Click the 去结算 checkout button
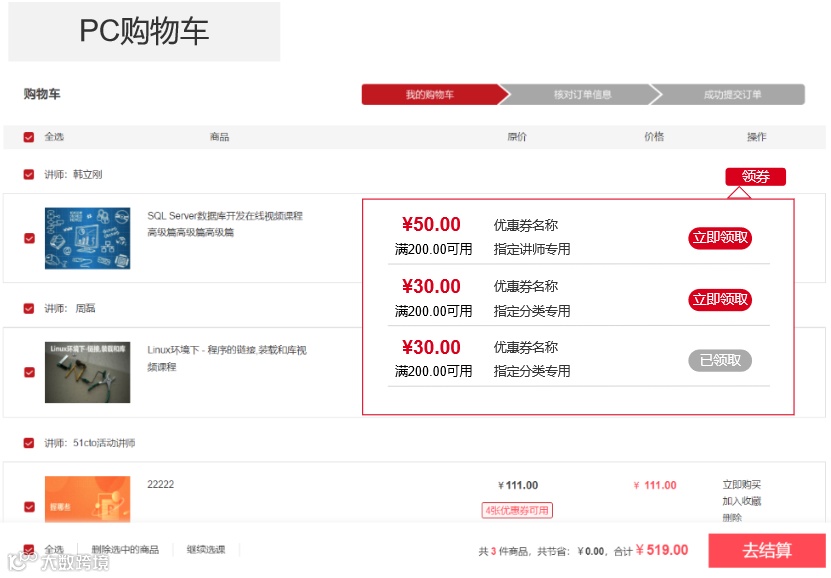 tap(767, 550)
